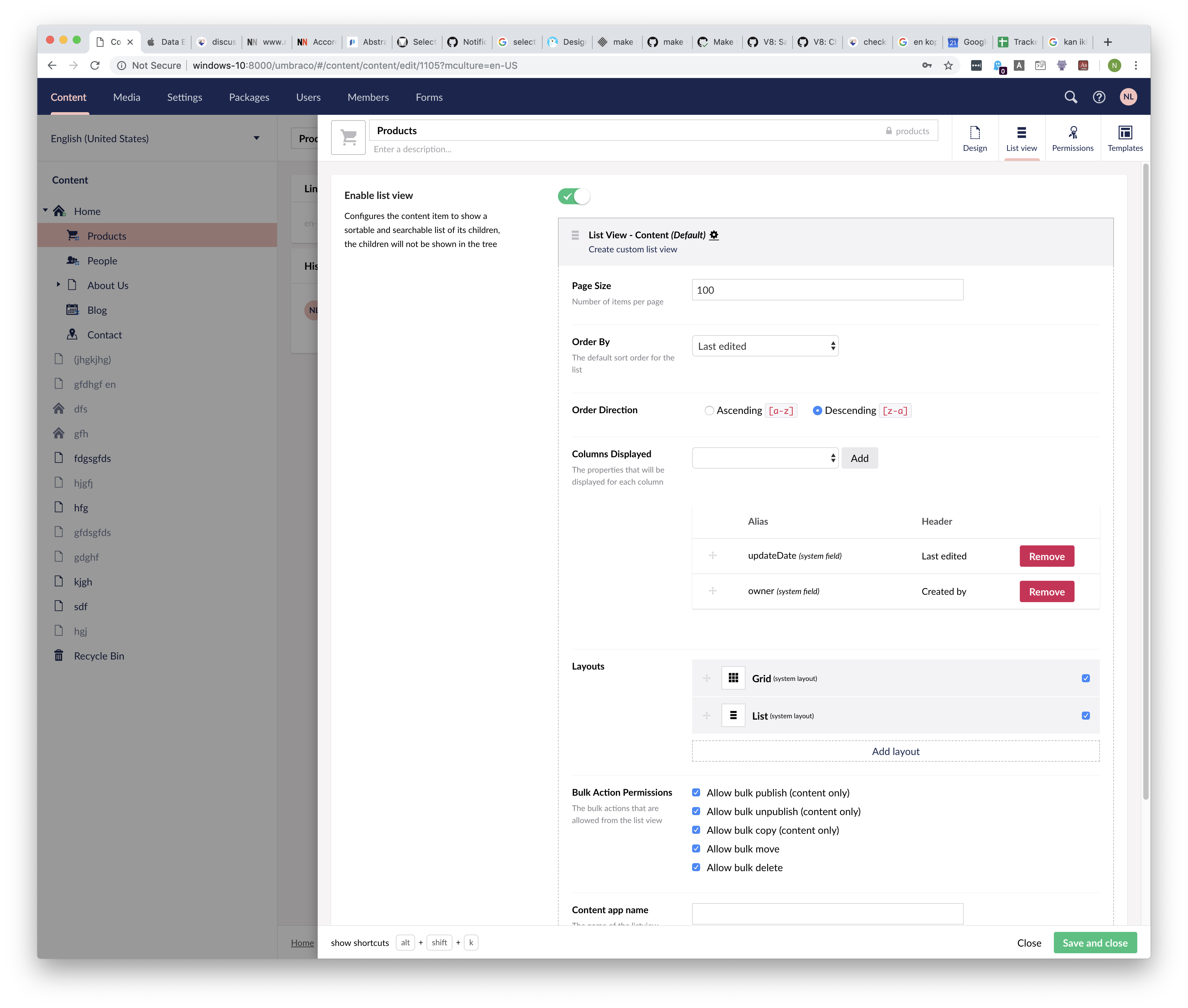Open the Packages section

click(x=249, y=97)
